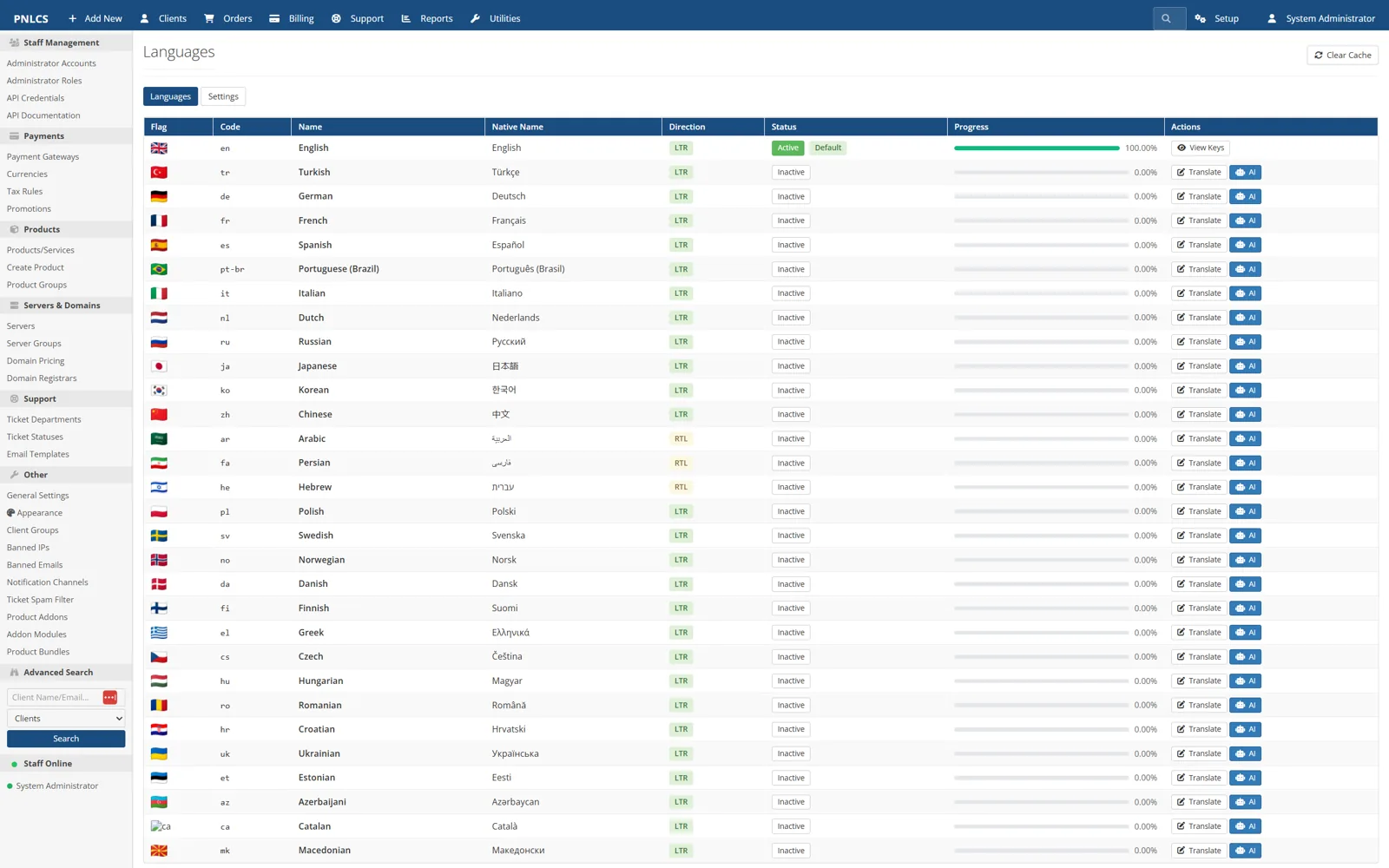The image size is (1389, 868).
Task: Click View Keys for English
Action: click(x=1201, y=148)
